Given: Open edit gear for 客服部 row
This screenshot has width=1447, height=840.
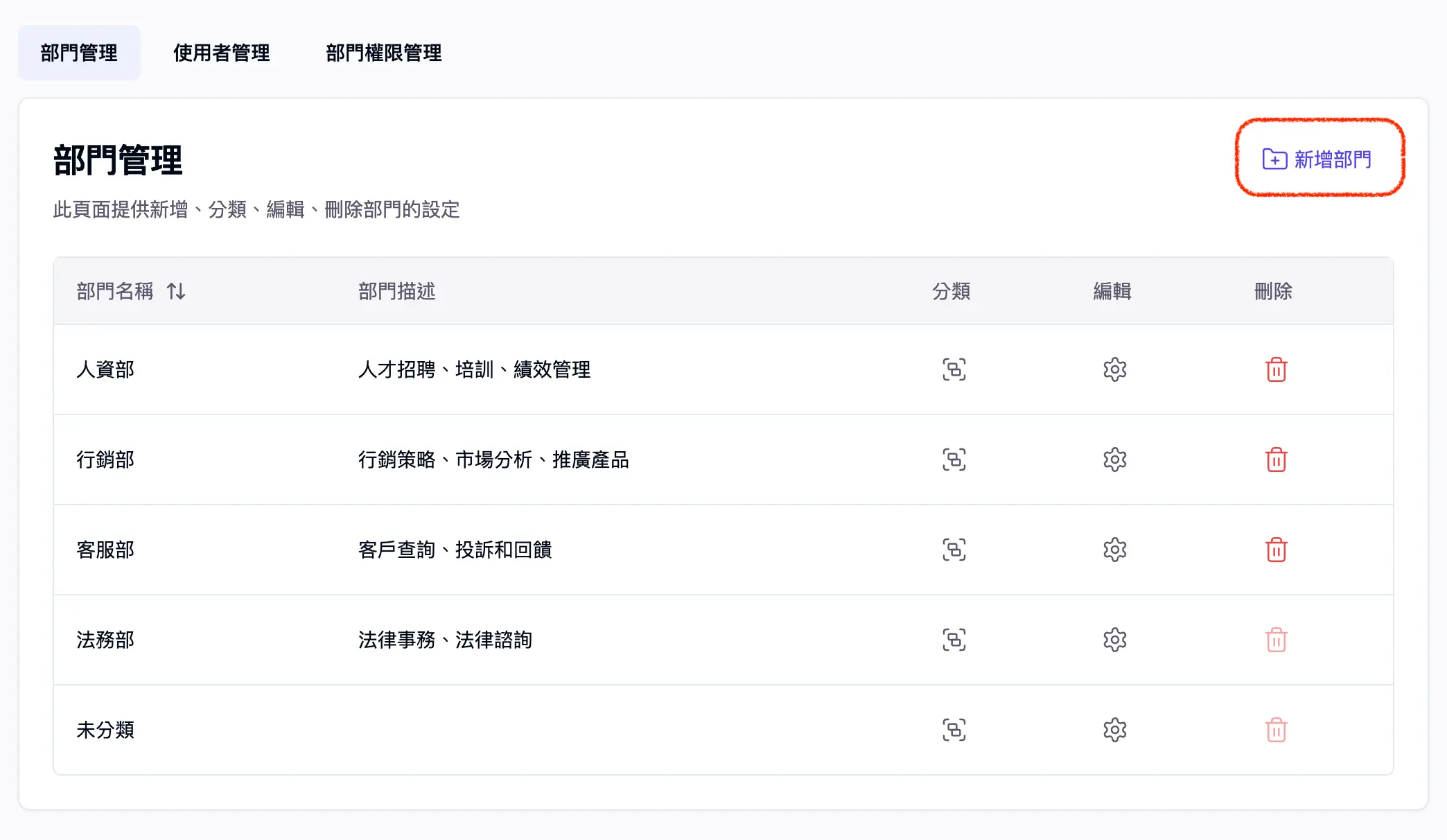Looking at the screenshot, I should pos(1114,550).
